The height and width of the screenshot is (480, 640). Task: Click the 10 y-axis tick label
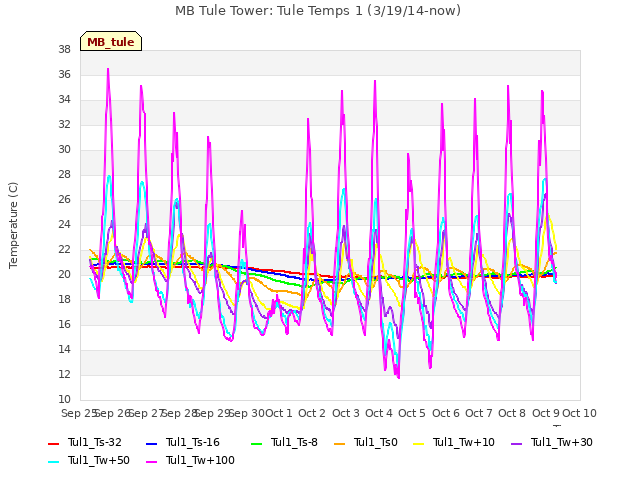[64, 399]
